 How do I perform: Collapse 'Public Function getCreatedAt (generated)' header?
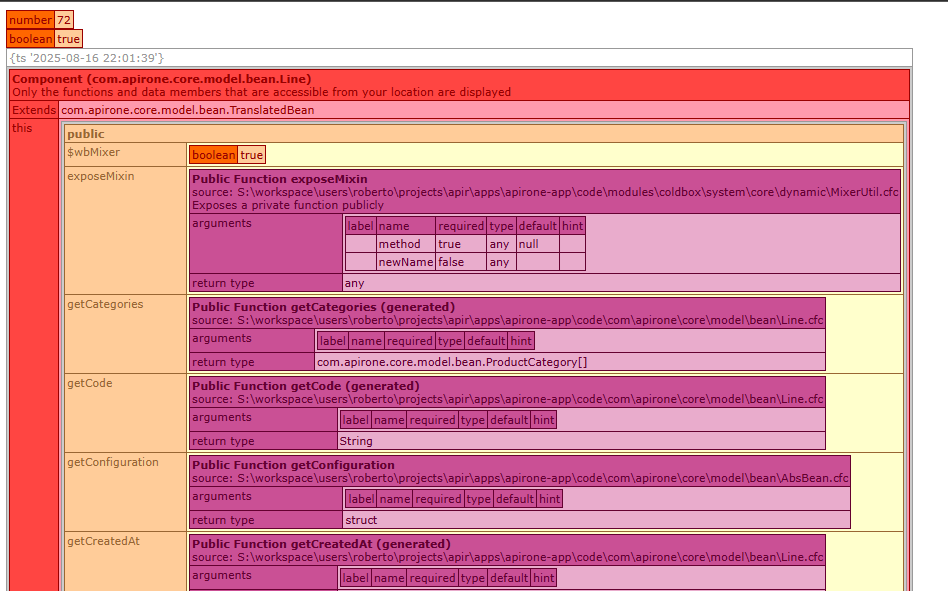tap(320, 544)
